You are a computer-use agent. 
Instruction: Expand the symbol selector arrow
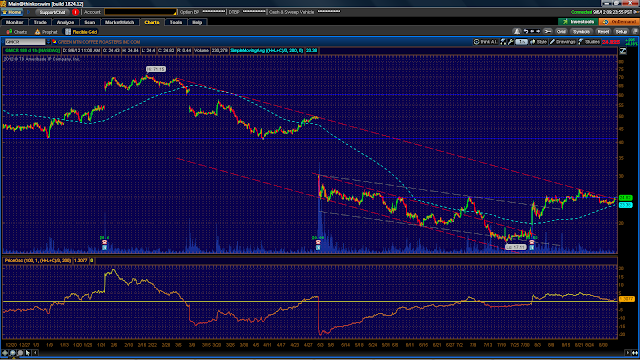(49, 42)
